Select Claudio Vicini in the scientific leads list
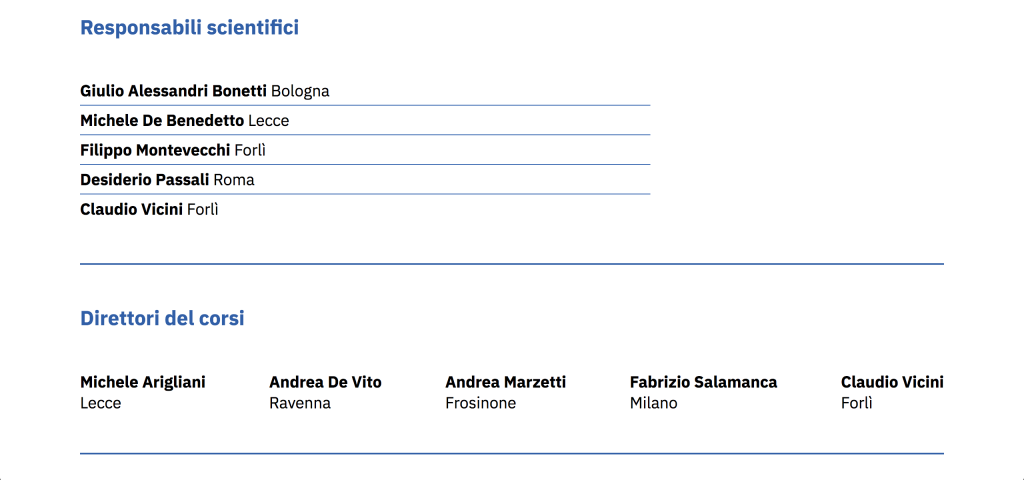The image size is (1024, 480). pyautogui.click(x=131, y=210)
